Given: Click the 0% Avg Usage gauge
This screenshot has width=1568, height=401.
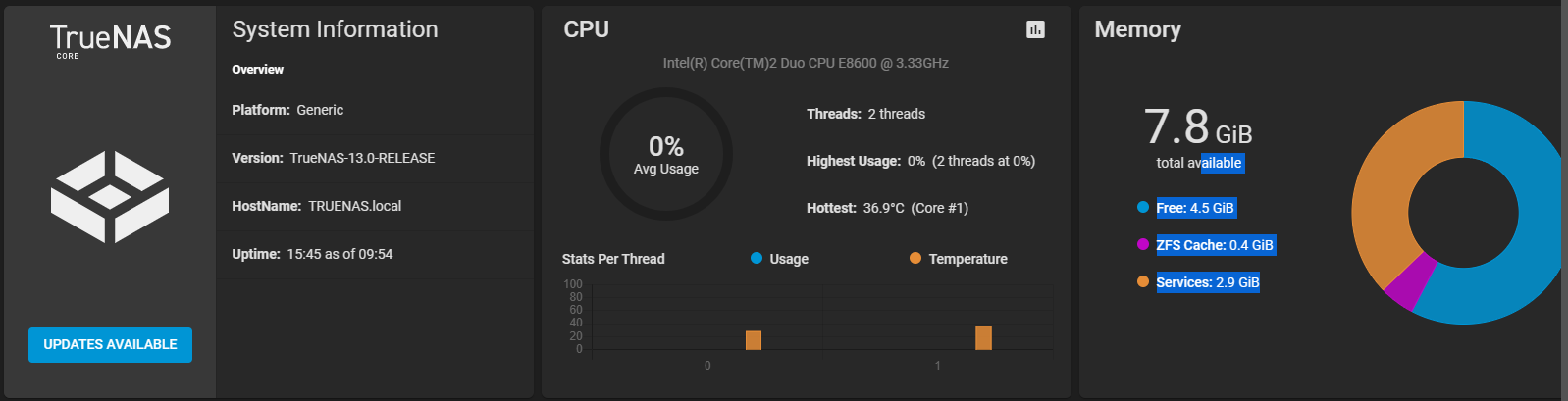Looking at the screenshot, I should point(666,154).
